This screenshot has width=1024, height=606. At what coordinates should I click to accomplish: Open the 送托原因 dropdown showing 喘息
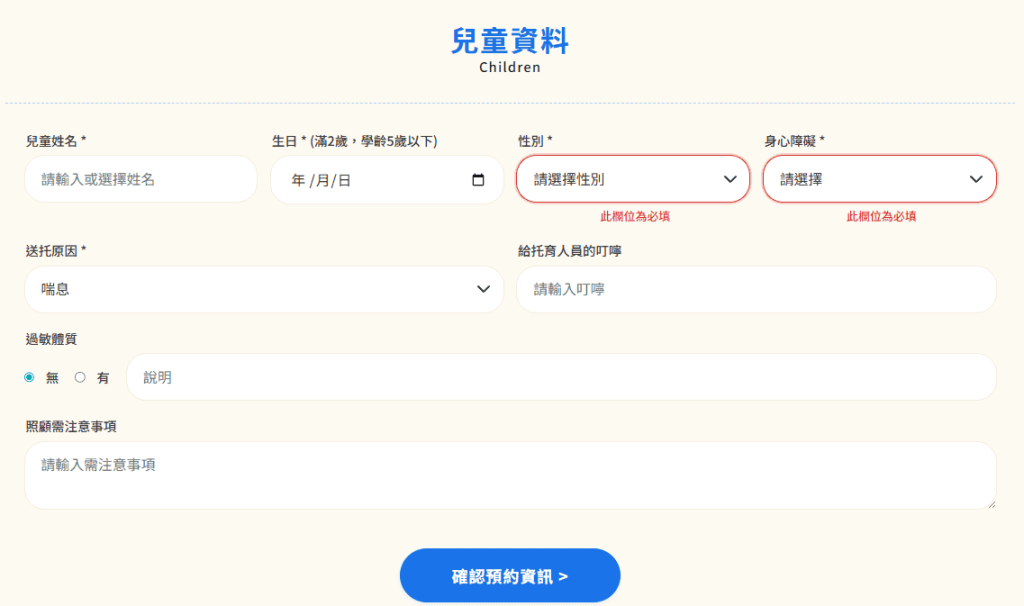(x=264, y=289)
